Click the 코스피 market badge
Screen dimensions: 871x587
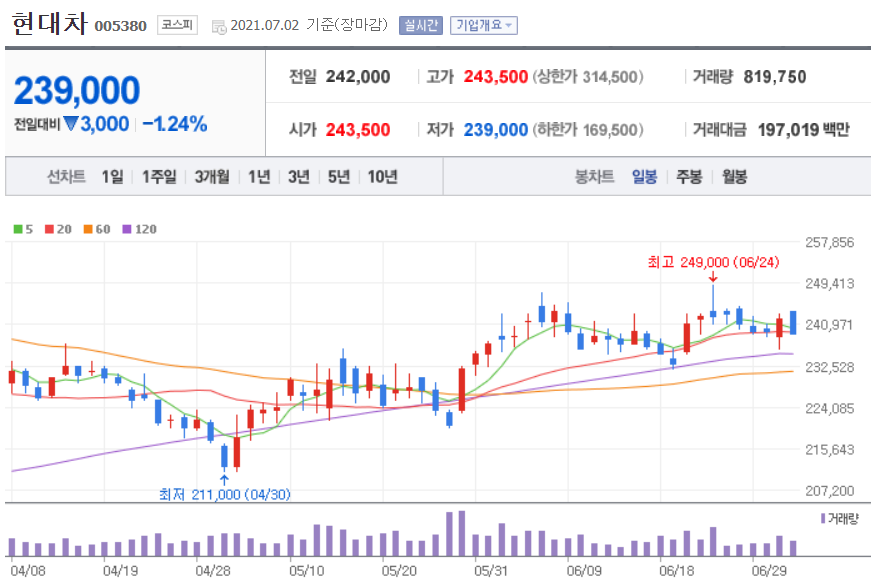click(177, 24)
